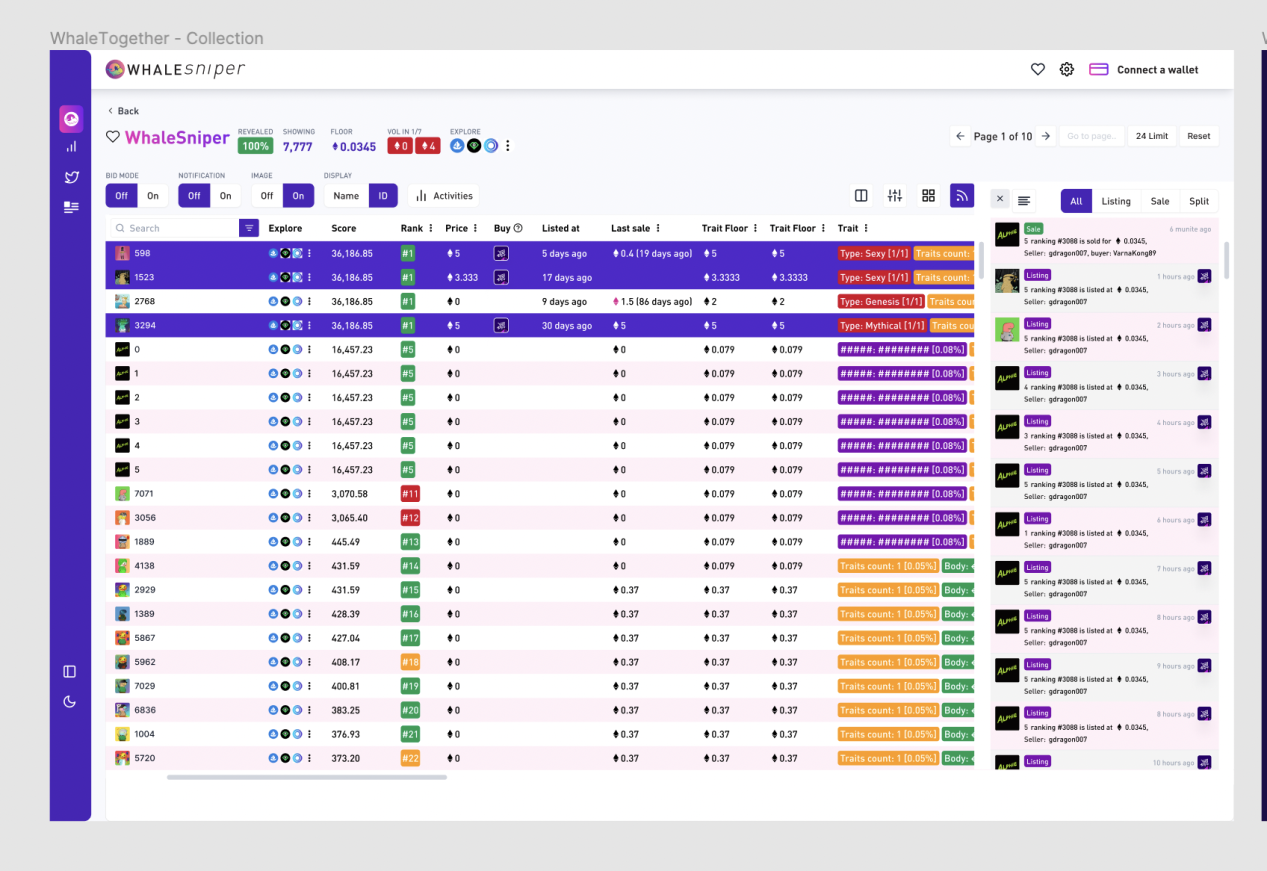Image resolution: width=1267 pixels, height=871 pixels.
Task: Open the sliders filter settings icon
Action: (895, 196)
